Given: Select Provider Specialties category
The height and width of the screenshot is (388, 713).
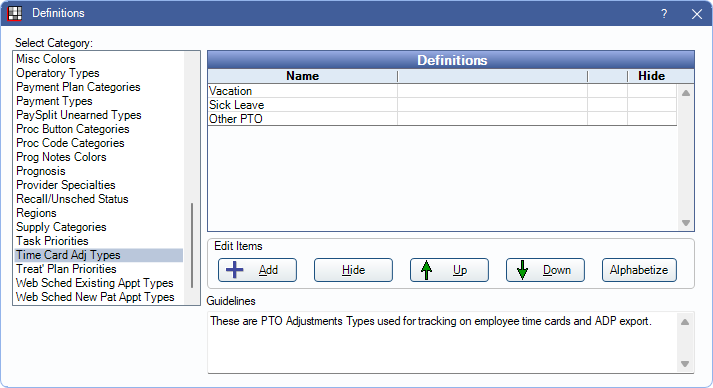Looking at the screenshot, I should click(99, 185).
